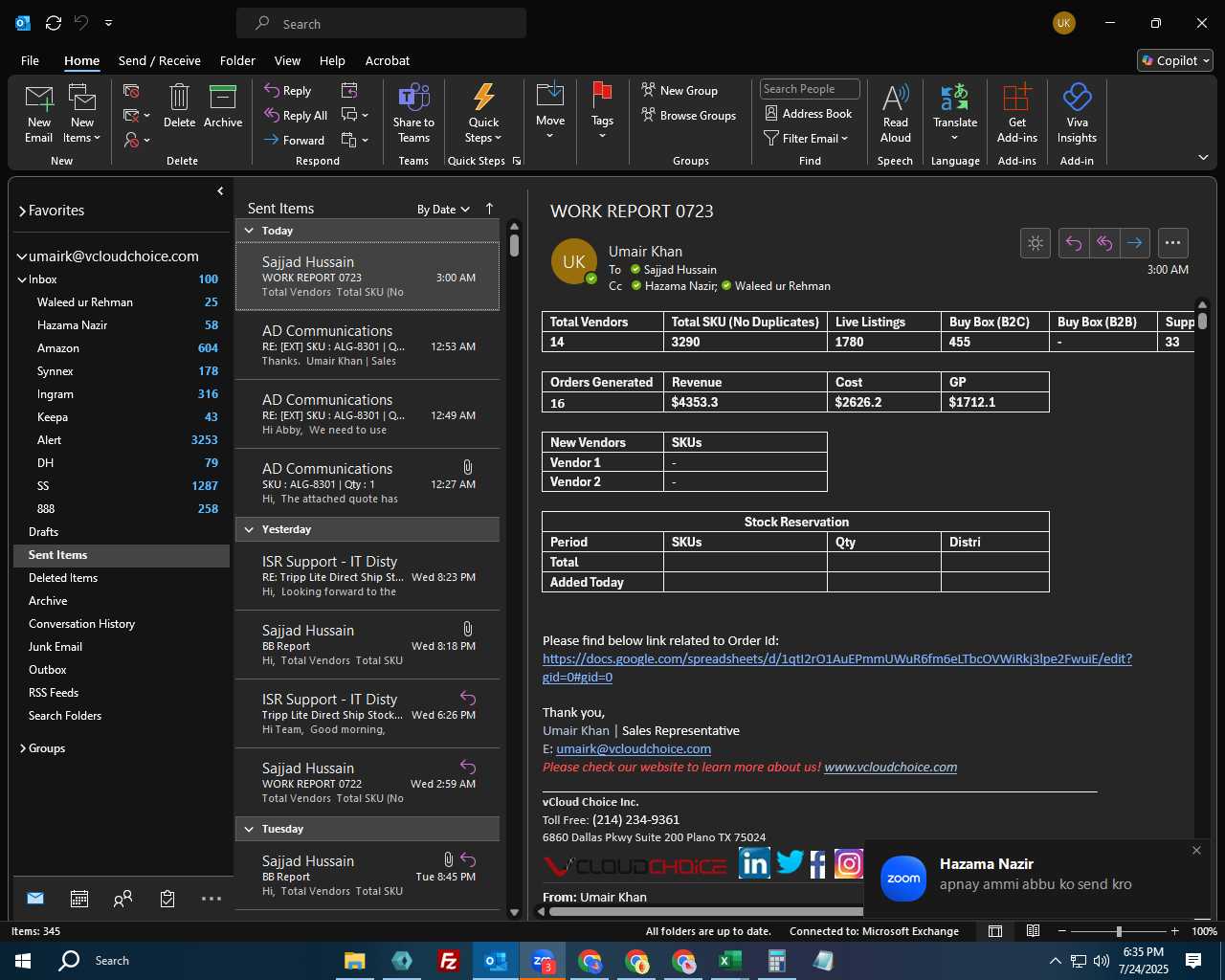Image resolution: width=1225 pixels, height=980 pixels.
Task: Click the www.vcloudchoice.com link
Action: tap(890, 767)
